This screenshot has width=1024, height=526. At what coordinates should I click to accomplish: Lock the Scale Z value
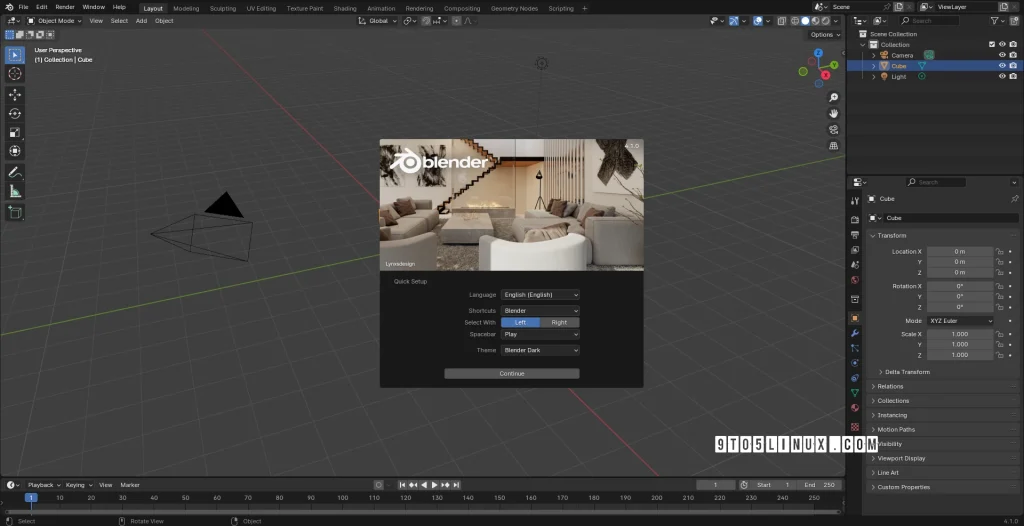point(999,355)
